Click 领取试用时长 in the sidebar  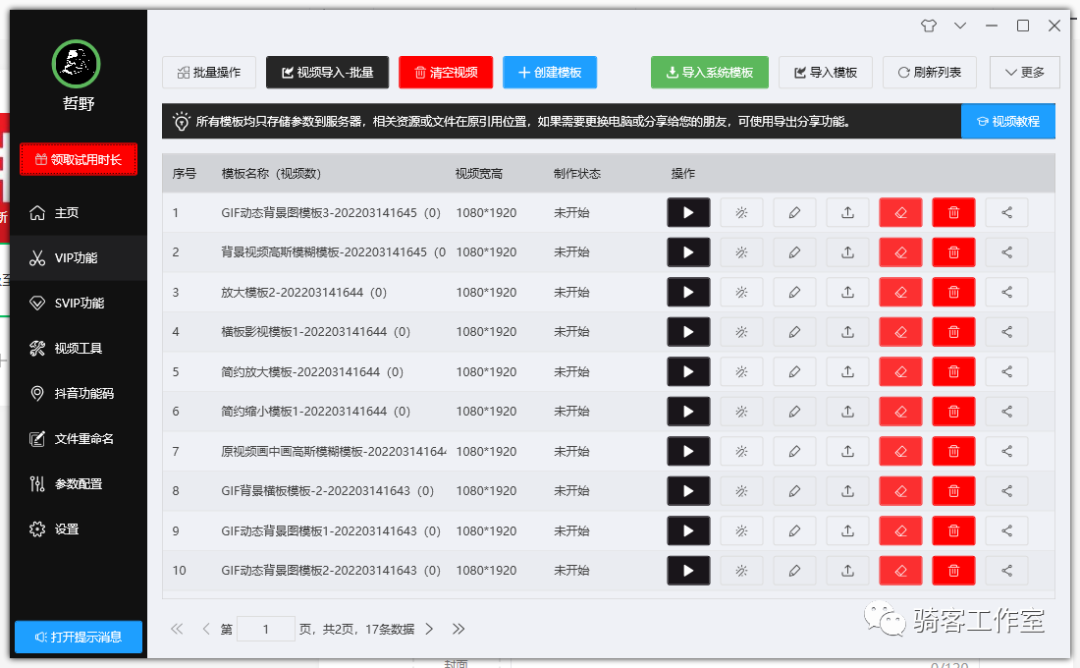click(78, 159)
